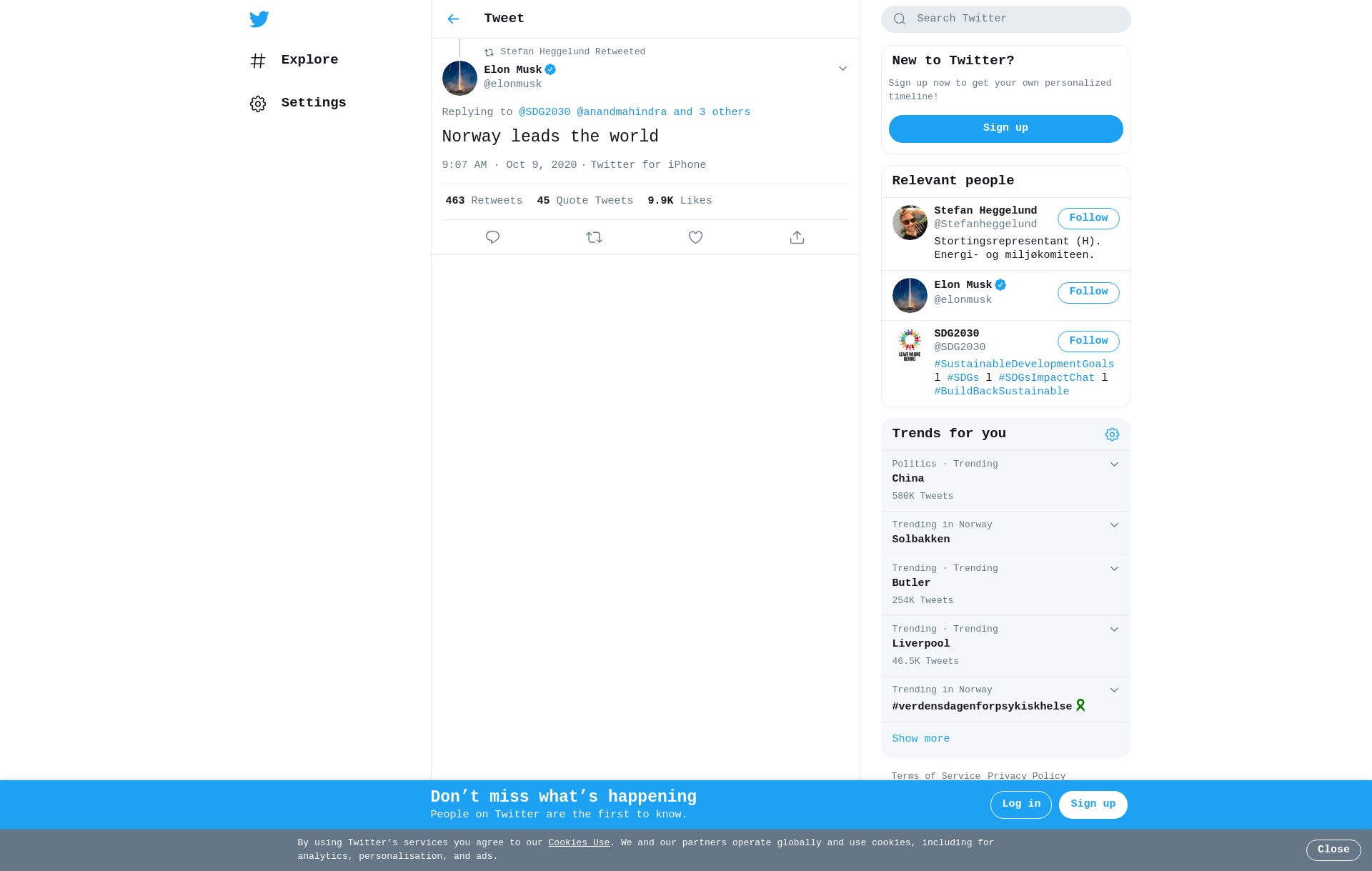Viewport: 1372px width, 871px height.
Task: Click the magnifier icon in search bar
Action: (900, 19)
